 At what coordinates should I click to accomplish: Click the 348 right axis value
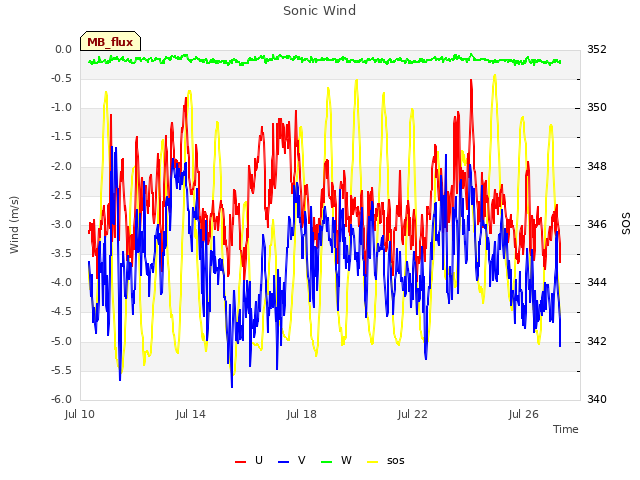(597, 166)
